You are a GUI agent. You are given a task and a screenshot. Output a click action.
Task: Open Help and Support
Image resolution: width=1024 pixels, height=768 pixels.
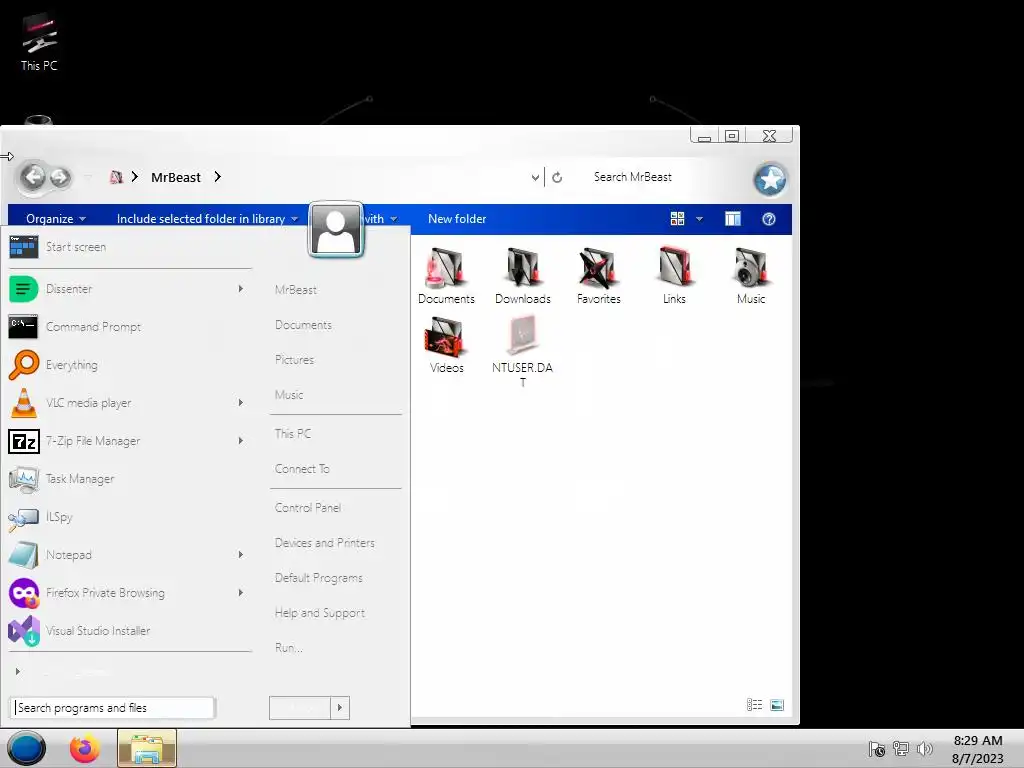[x=319, y=613]
